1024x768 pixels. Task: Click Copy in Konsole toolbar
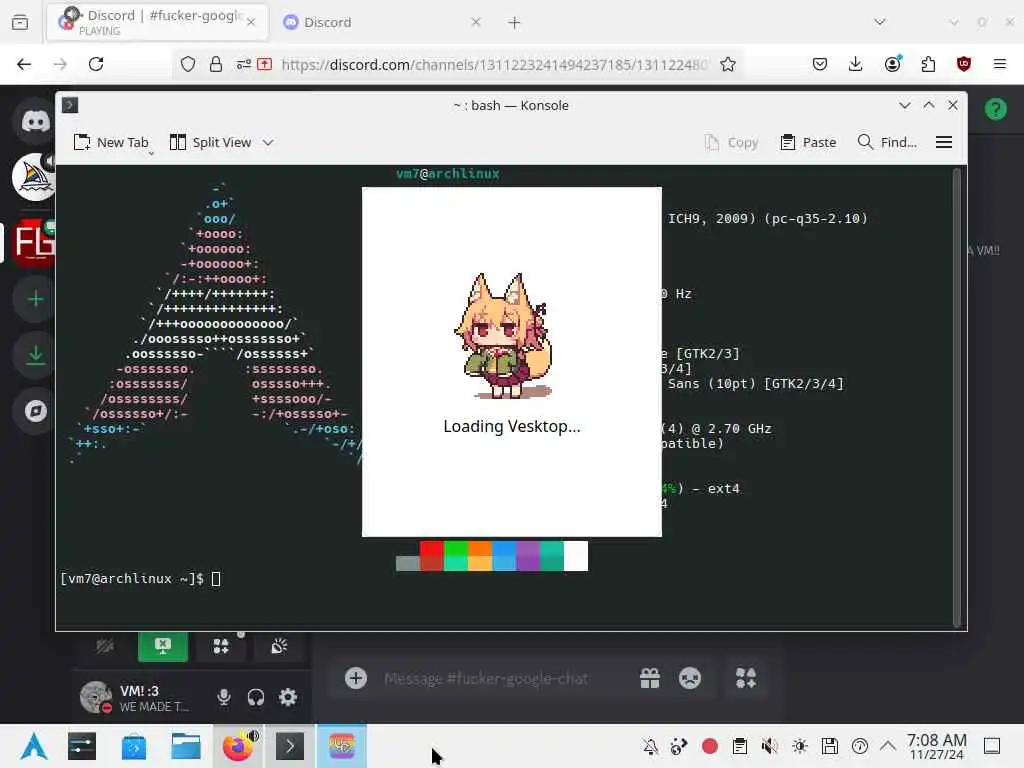[x=731, y=142]
